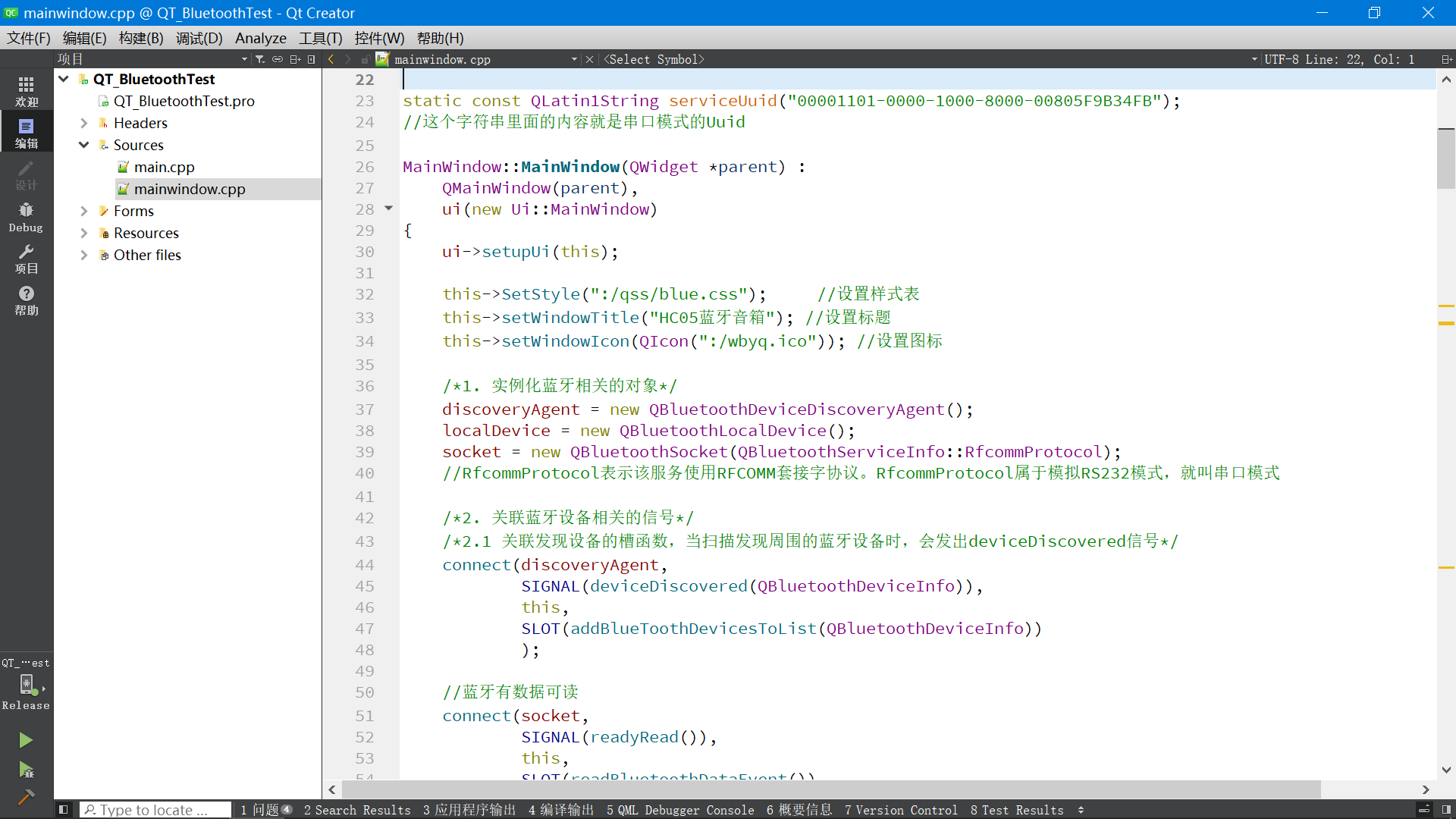
Task: Switch to the Debug mode sidebar icon
Action: click(x=26, y=216)
